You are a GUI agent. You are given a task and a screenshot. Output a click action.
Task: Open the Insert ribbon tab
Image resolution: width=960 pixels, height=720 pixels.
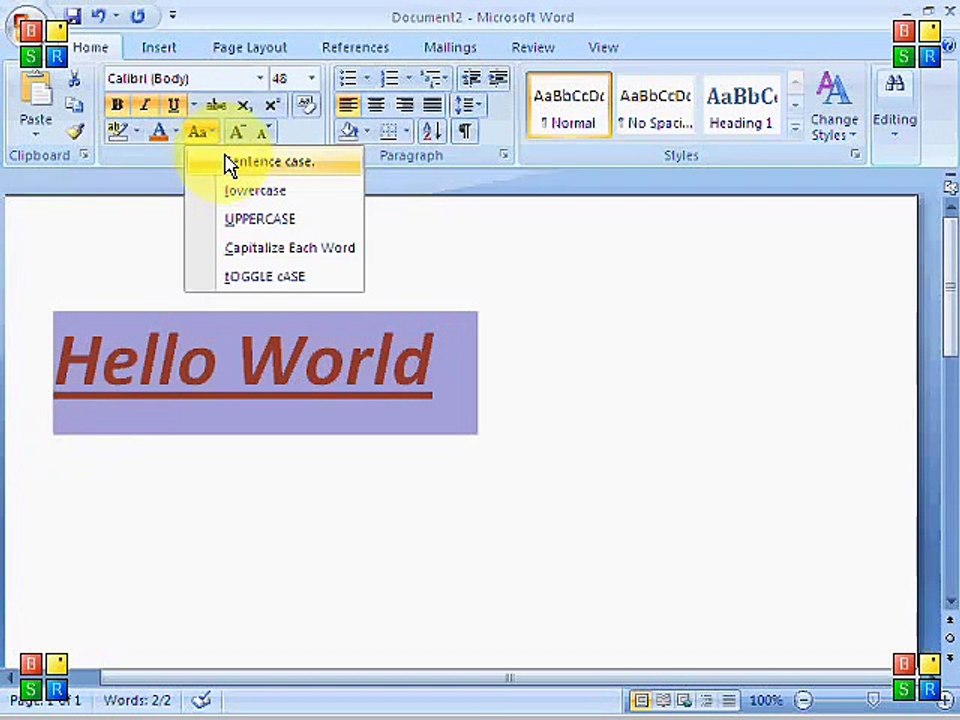coord(159,47)
